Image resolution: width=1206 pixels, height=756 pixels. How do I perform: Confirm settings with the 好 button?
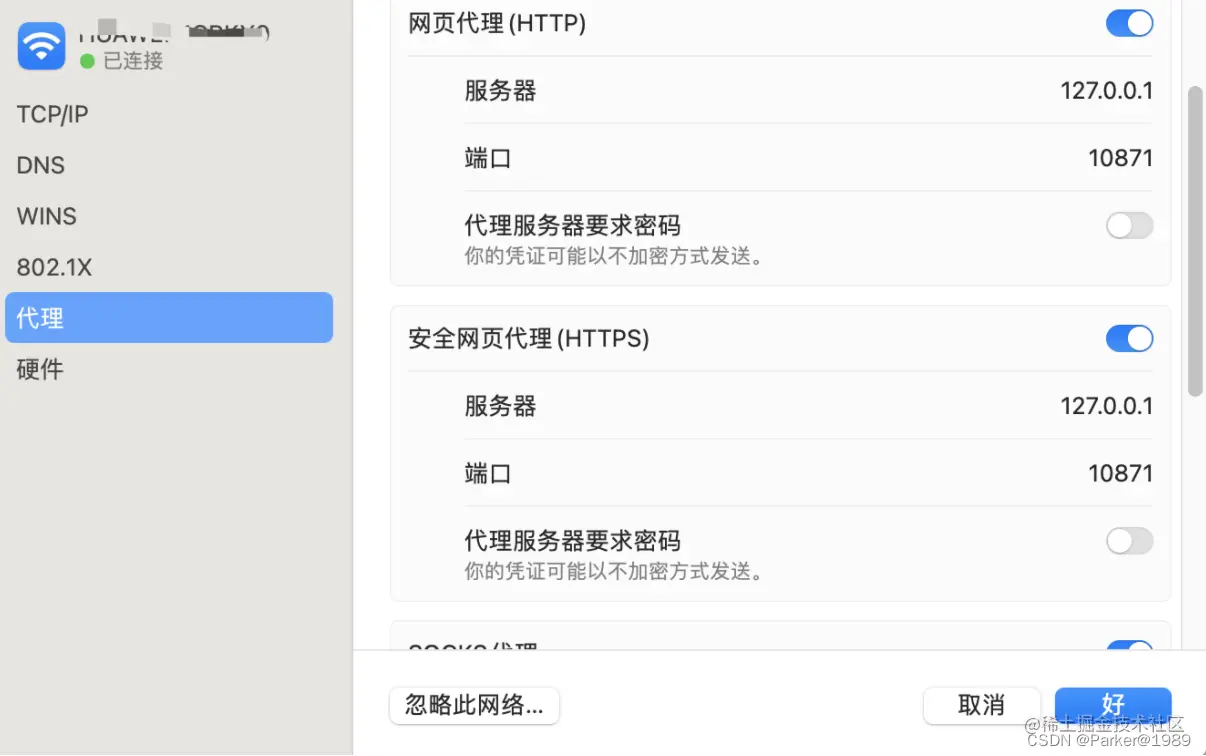1112,705
